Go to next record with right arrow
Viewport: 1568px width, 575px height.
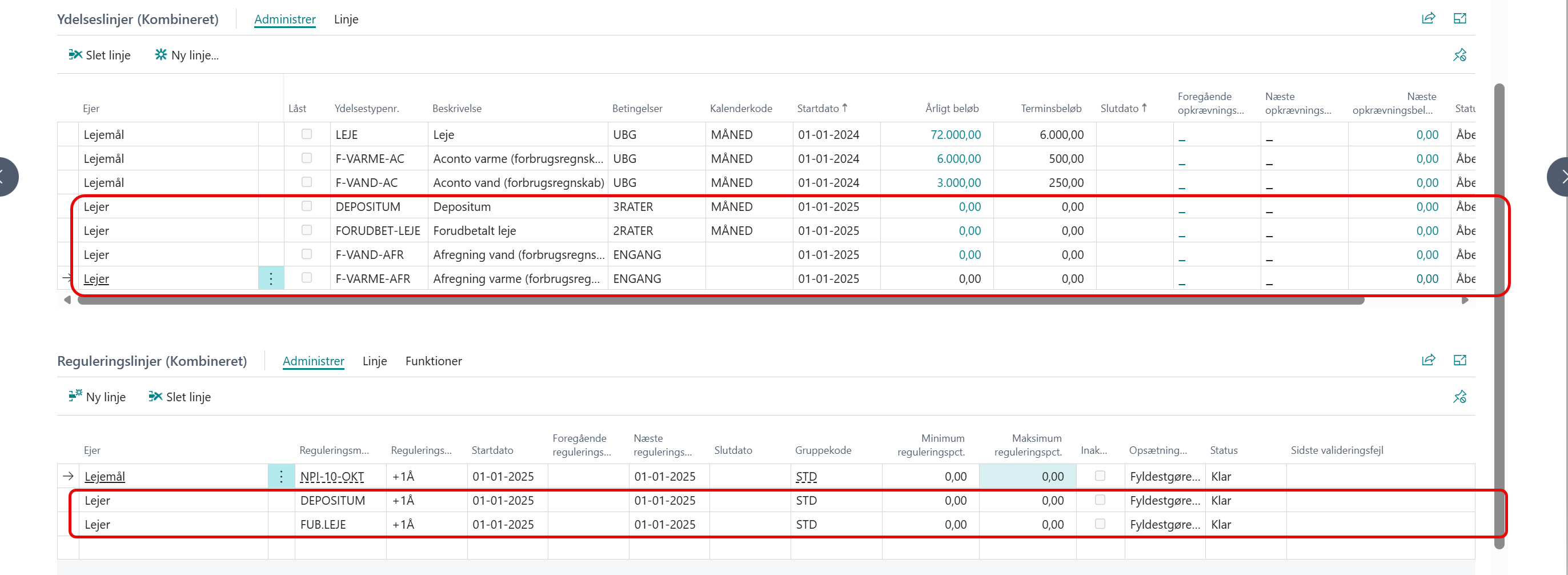pyautogui.click(x=1558, y=177)
